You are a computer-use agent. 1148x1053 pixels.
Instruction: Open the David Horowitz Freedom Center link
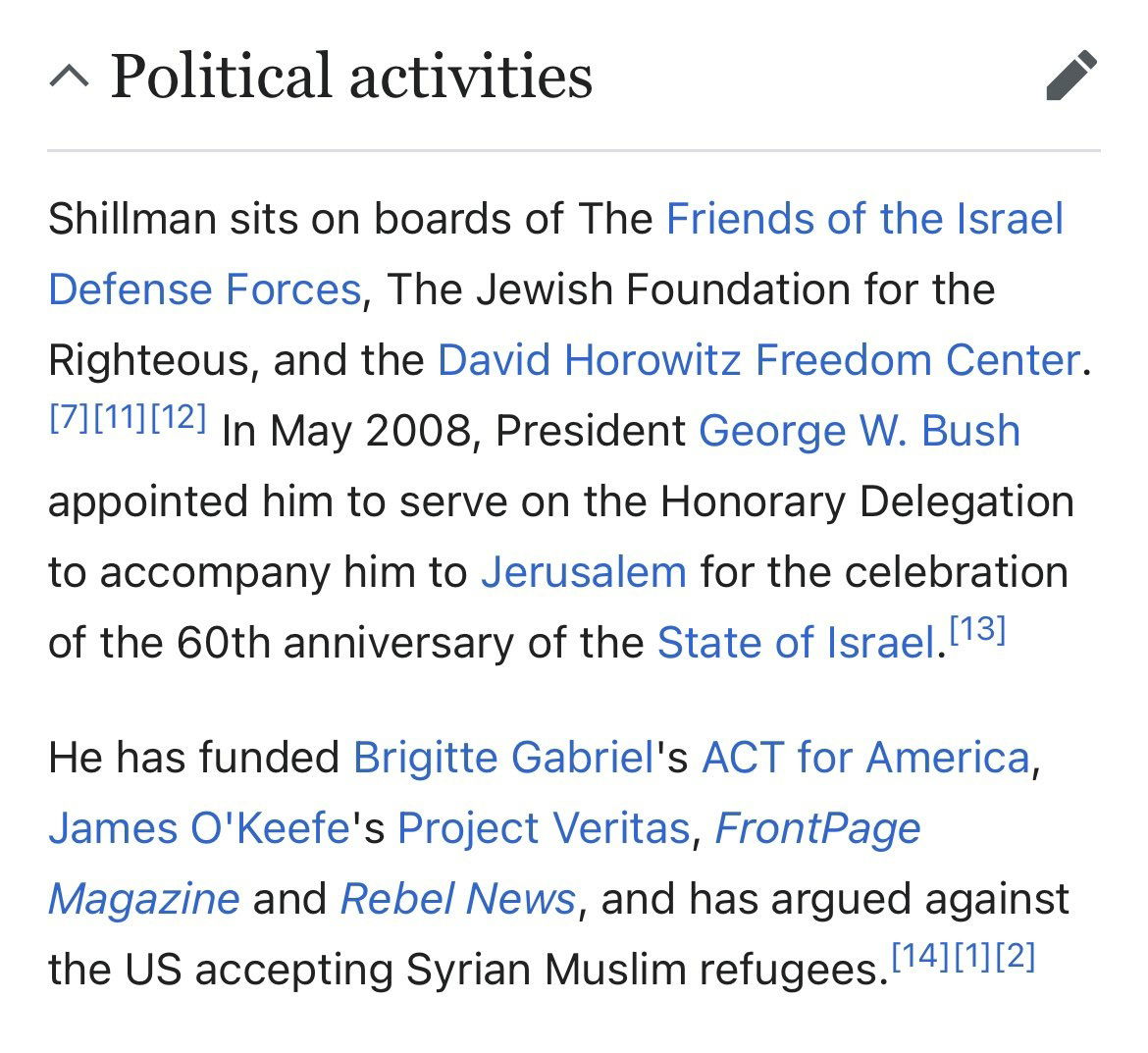(757, 360)
